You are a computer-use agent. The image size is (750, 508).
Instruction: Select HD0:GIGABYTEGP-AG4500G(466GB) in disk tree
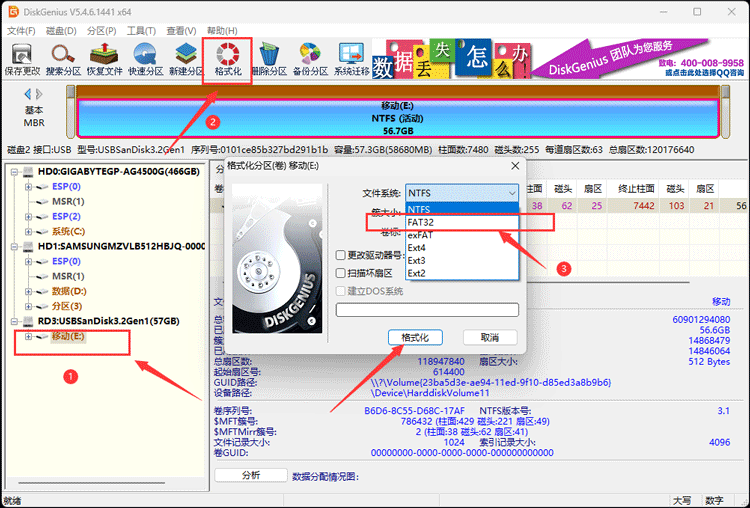tap(119, 171)
